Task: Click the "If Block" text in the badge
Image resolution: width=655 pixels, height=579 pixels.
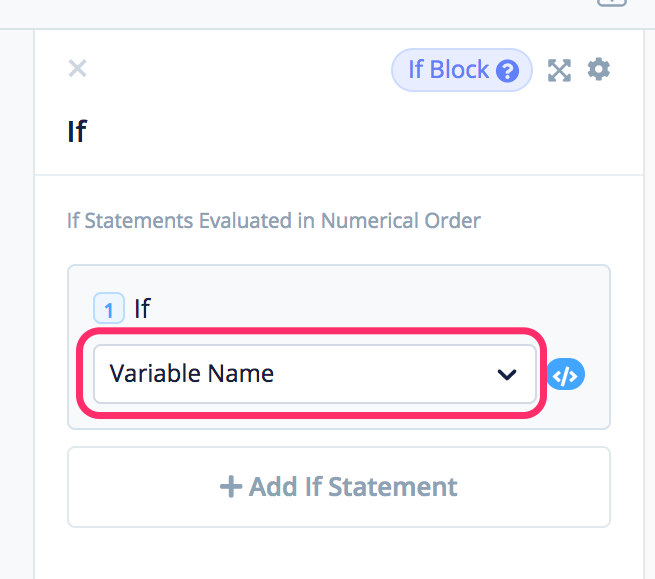Action: click(x=448, y=71)
